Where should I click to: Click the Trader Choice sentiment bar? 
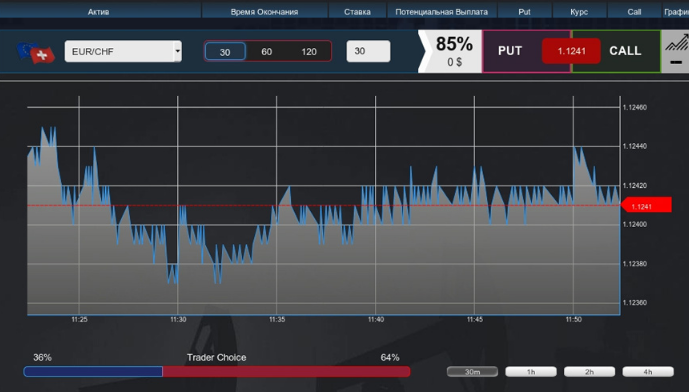[x=217, y=371]
